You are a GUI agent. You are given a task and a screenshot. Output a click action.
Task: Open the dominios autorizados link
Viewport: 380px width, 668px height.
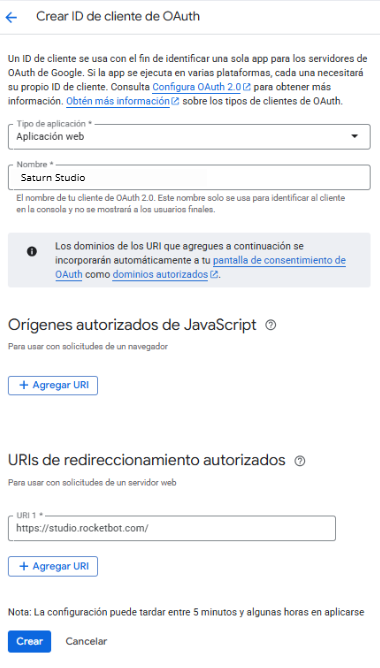coord(160,275)
